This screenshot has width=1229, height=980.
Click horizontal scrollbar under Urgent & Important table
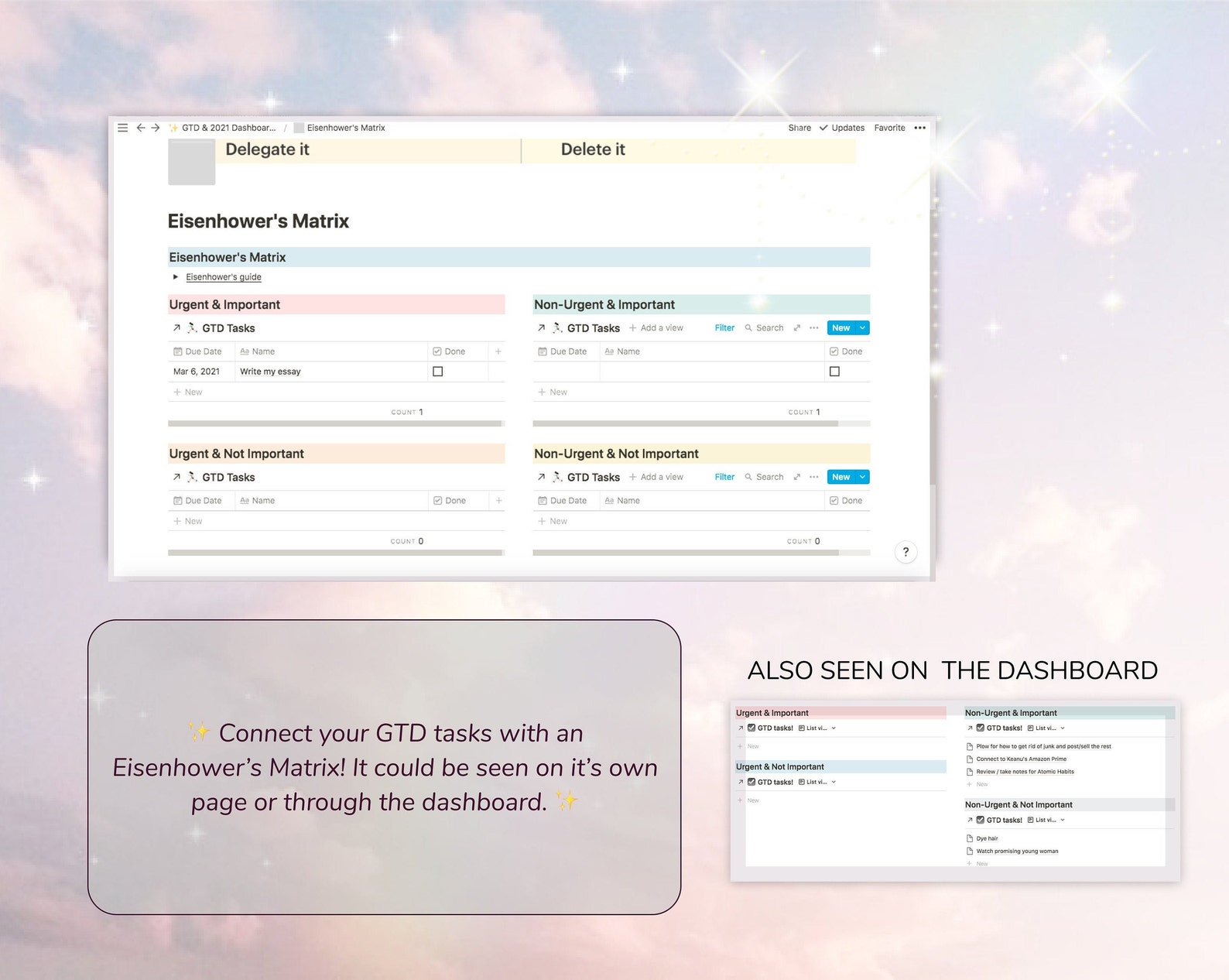coord(334,423)
